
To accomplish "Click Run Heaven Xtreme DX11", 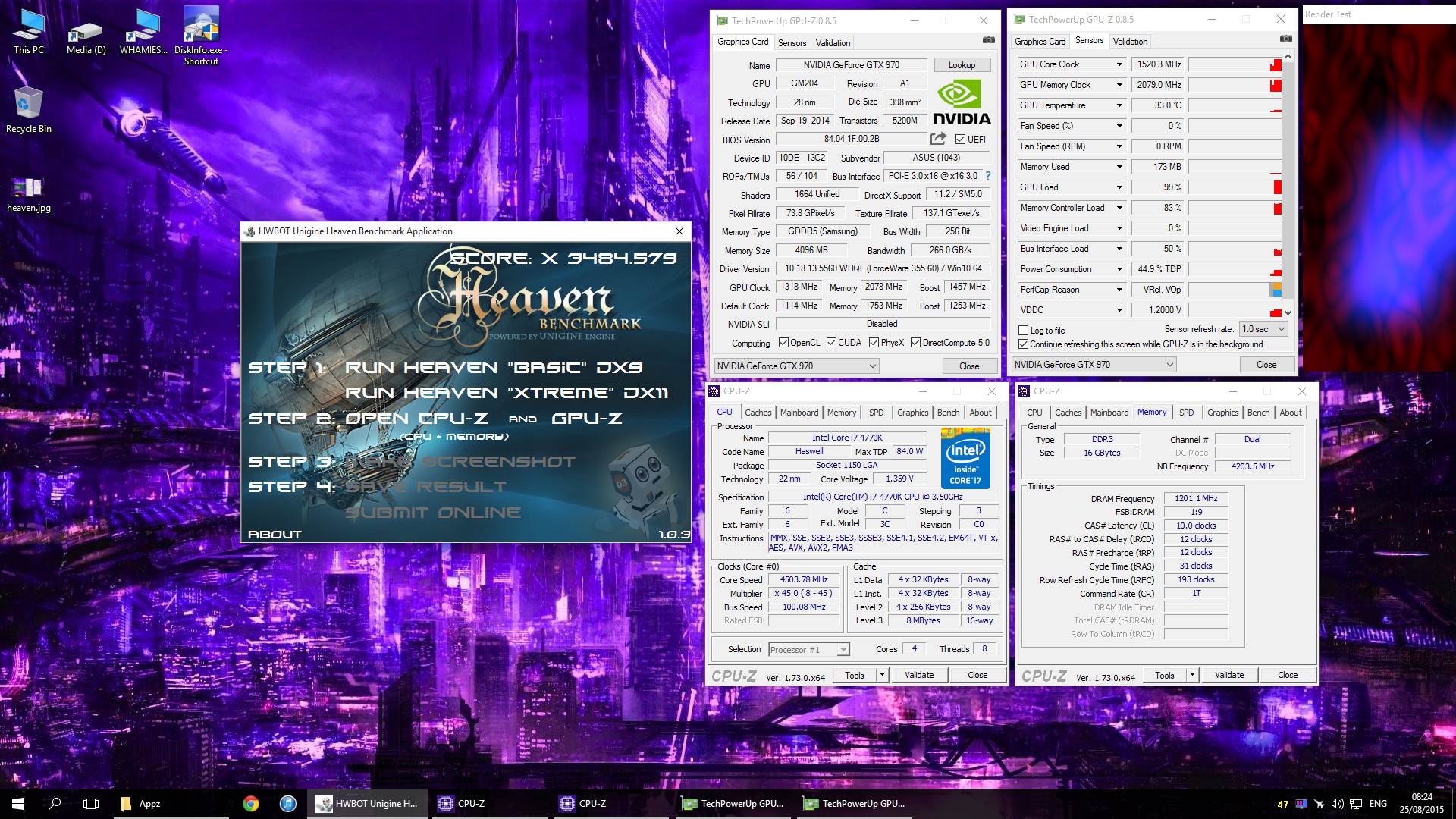I will [x=507, y=393].
